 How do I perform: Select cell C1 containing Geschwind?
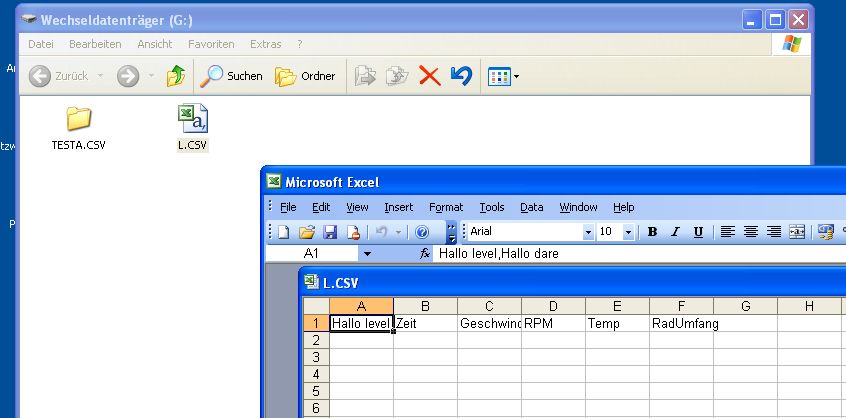pos(489,323)
